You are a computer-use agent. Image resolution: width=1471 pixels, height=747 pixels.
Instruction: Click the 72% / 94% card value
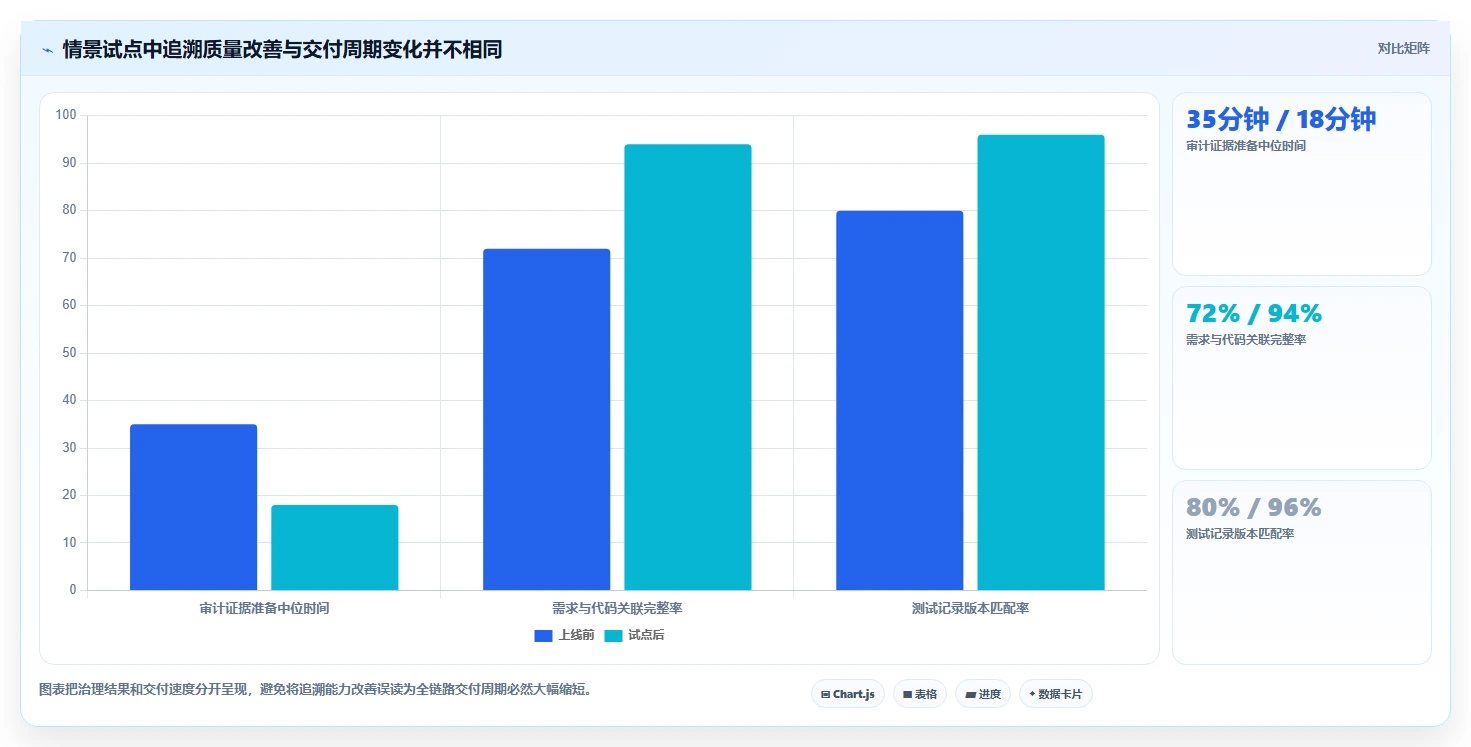[1254, 313]
